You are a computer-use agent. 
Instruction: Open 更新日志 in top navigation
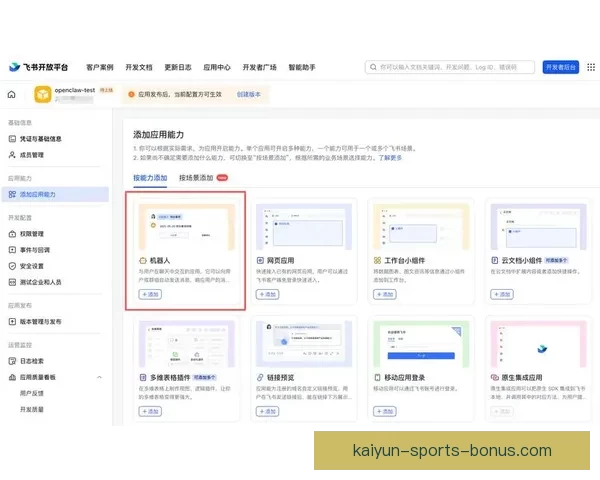pos(178,67)
